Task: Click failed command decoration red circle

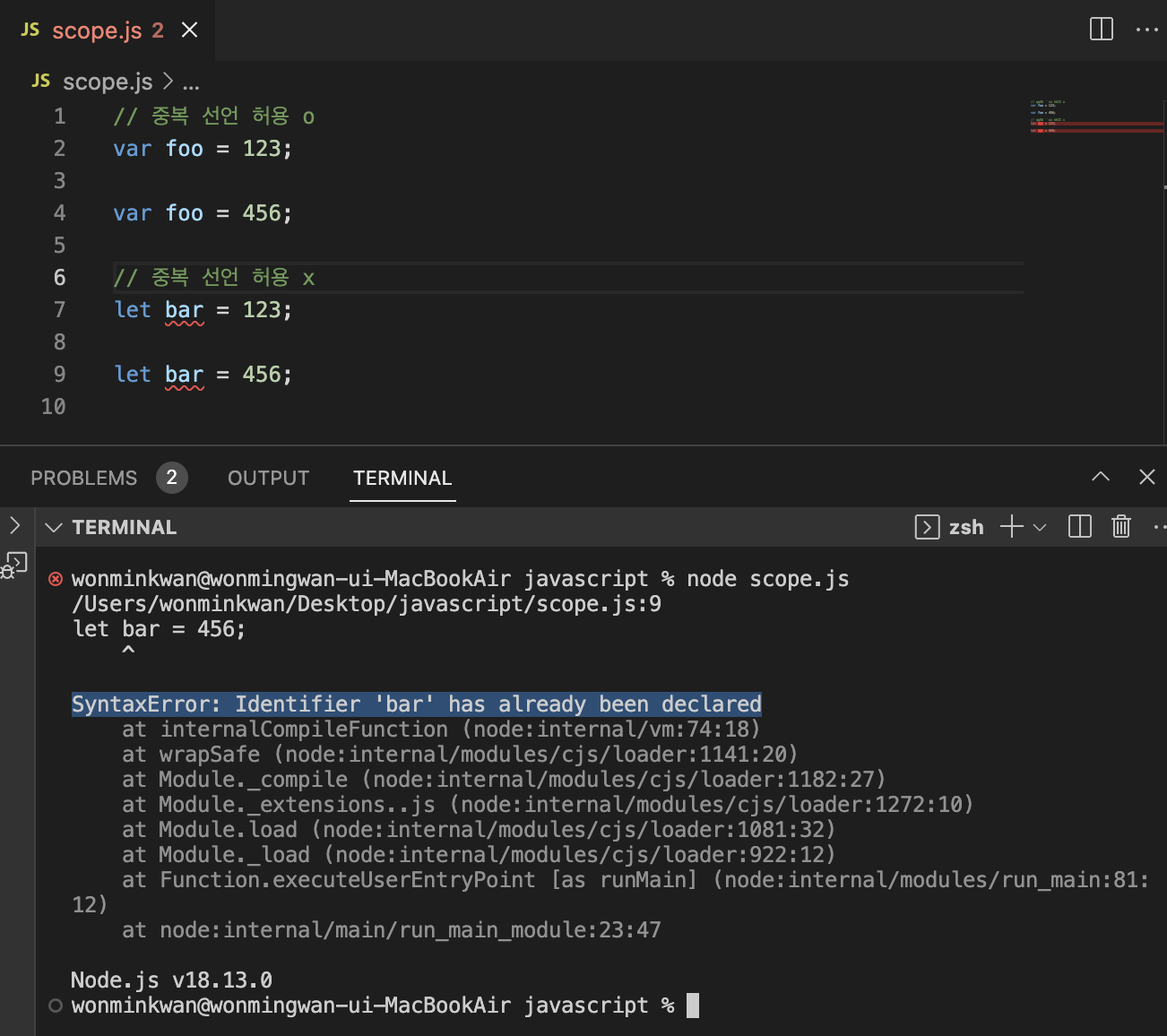Action: coord(56,579)
